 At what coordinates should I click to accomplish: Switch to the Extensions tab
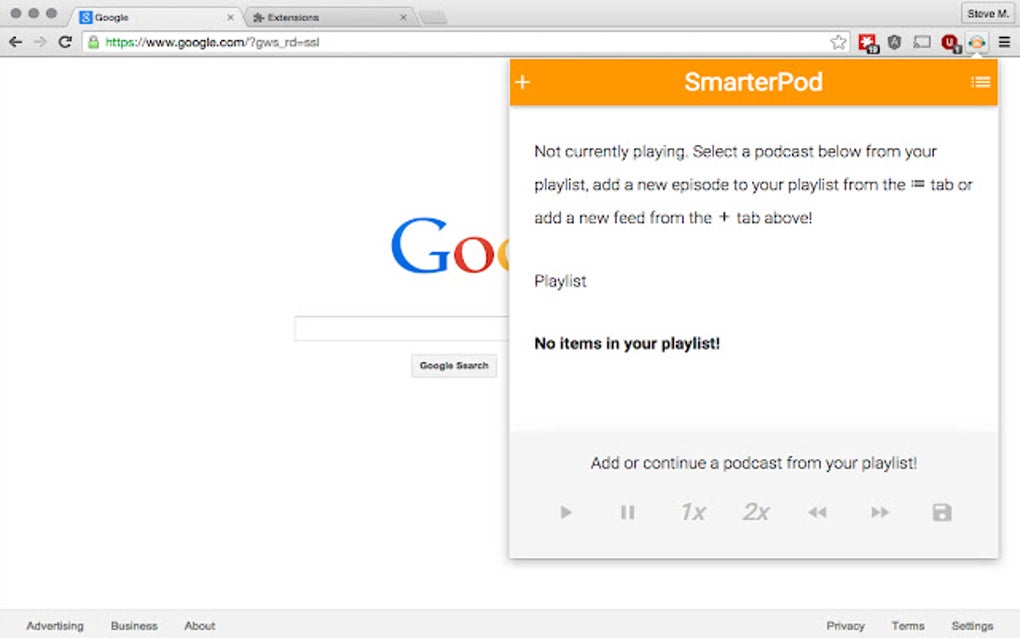point(329,18)
